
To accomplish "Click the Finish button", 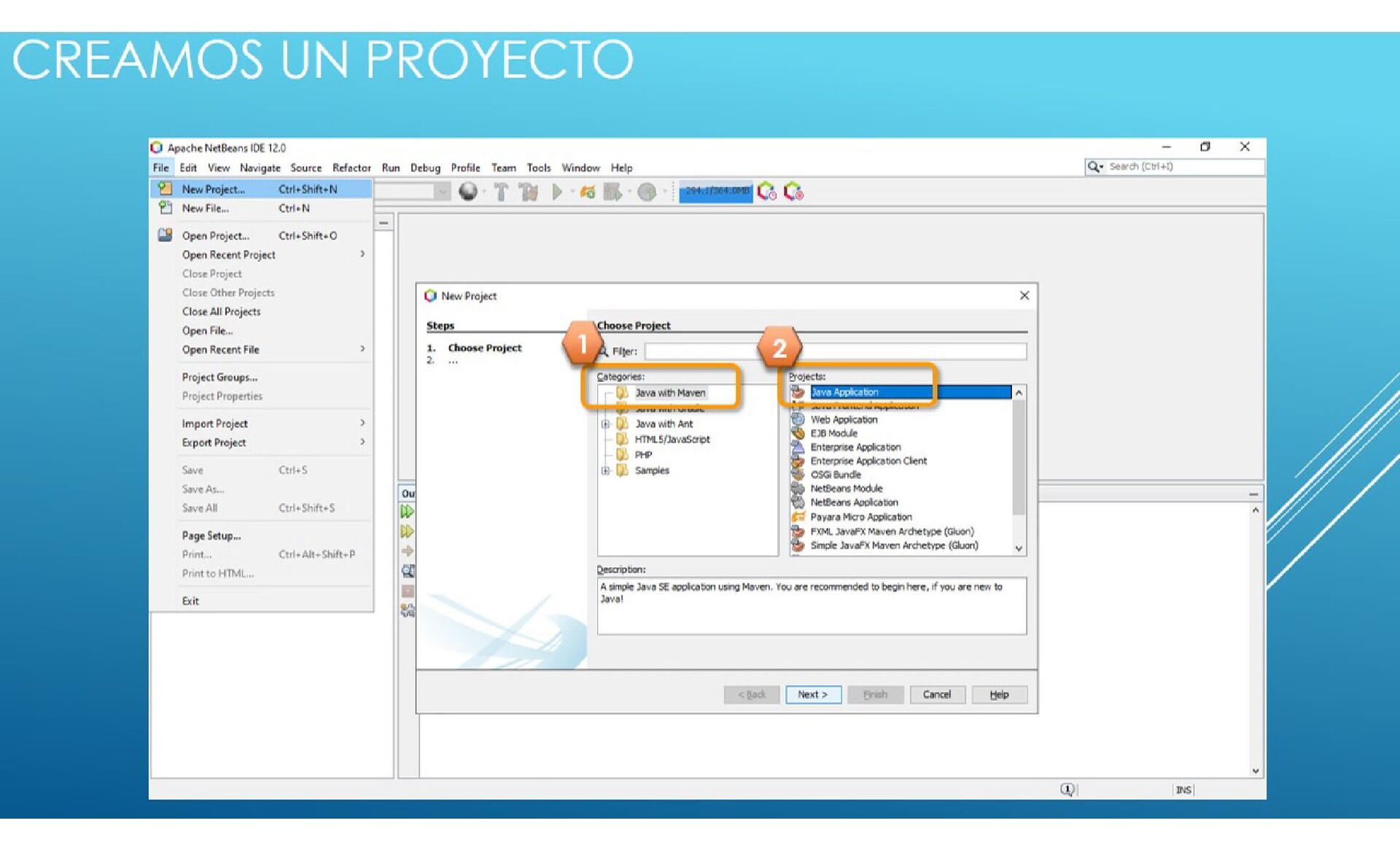I will click(x=875, y=695).
